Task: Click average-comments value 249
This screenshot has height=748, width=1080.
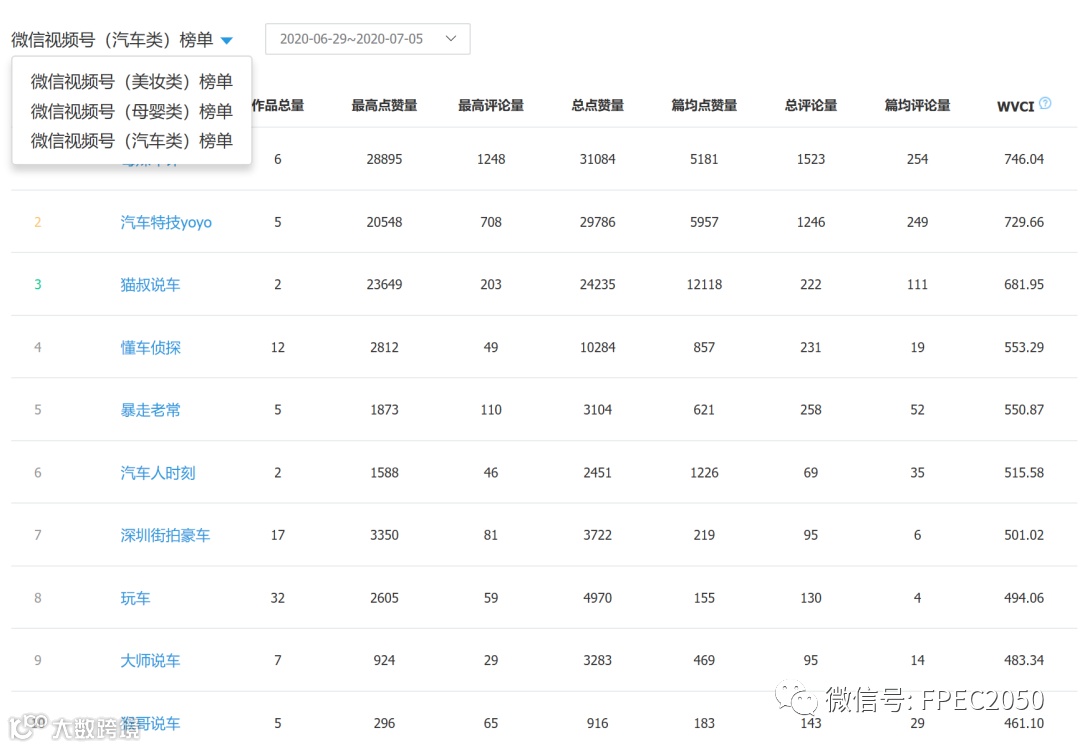Action: tap(917, 222)
